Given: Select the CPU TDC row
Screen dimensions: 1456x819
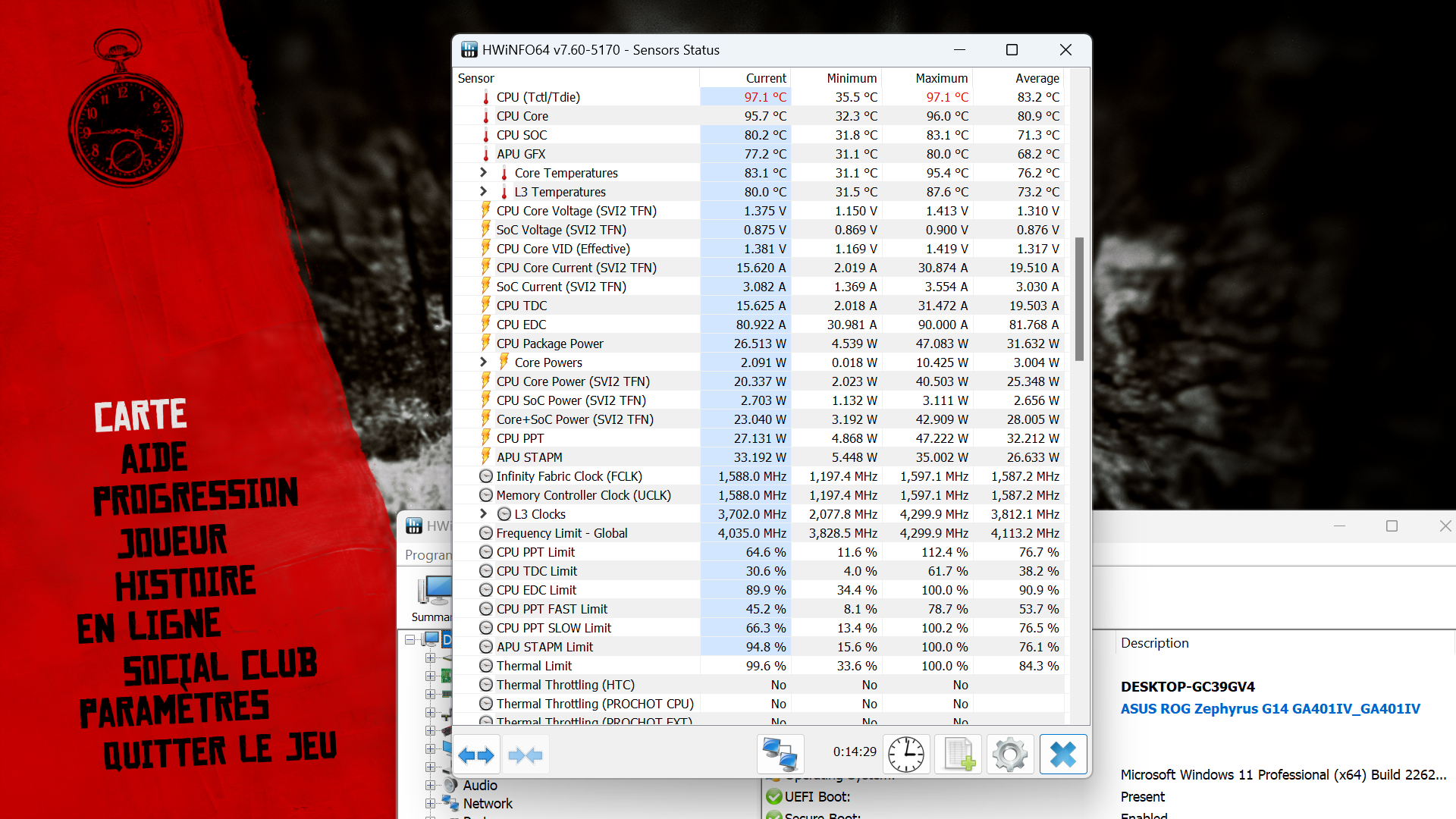Looking at the screenshot, I should tap(758, 306).
